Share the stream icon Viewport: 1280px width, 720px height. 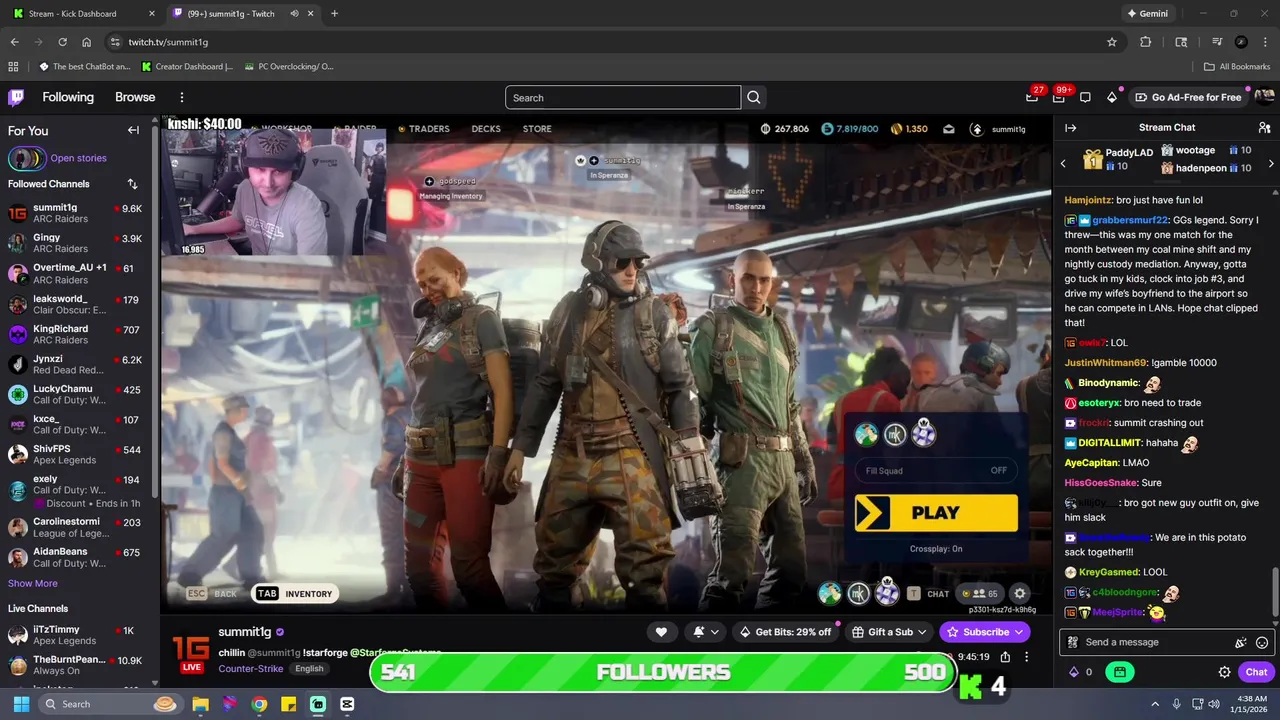pyautogui.click(x=1005, y=657)
